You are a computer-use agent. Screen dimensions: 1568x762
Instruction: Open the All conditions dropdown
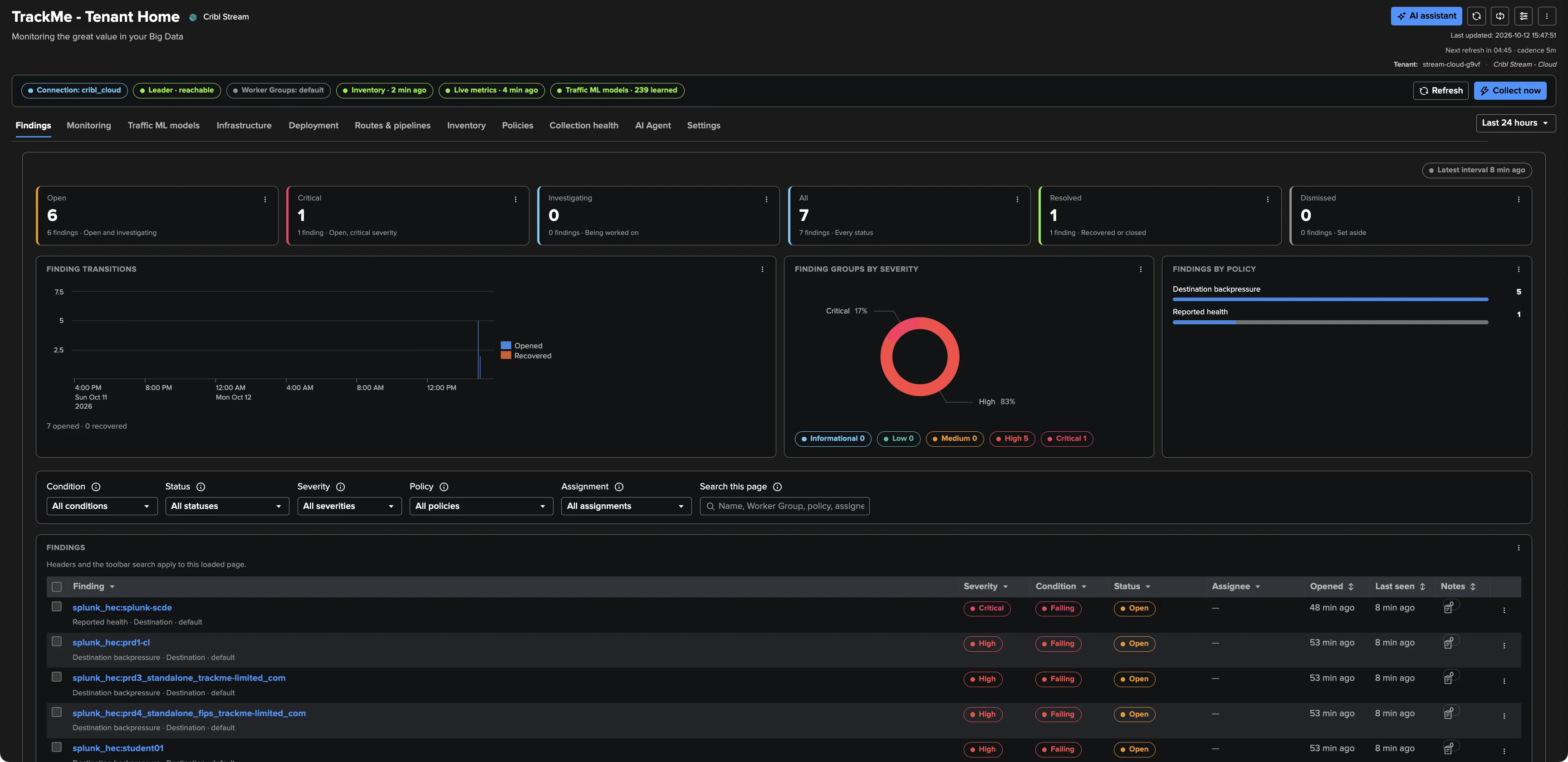pyautogui.click(x=102, y=506)
